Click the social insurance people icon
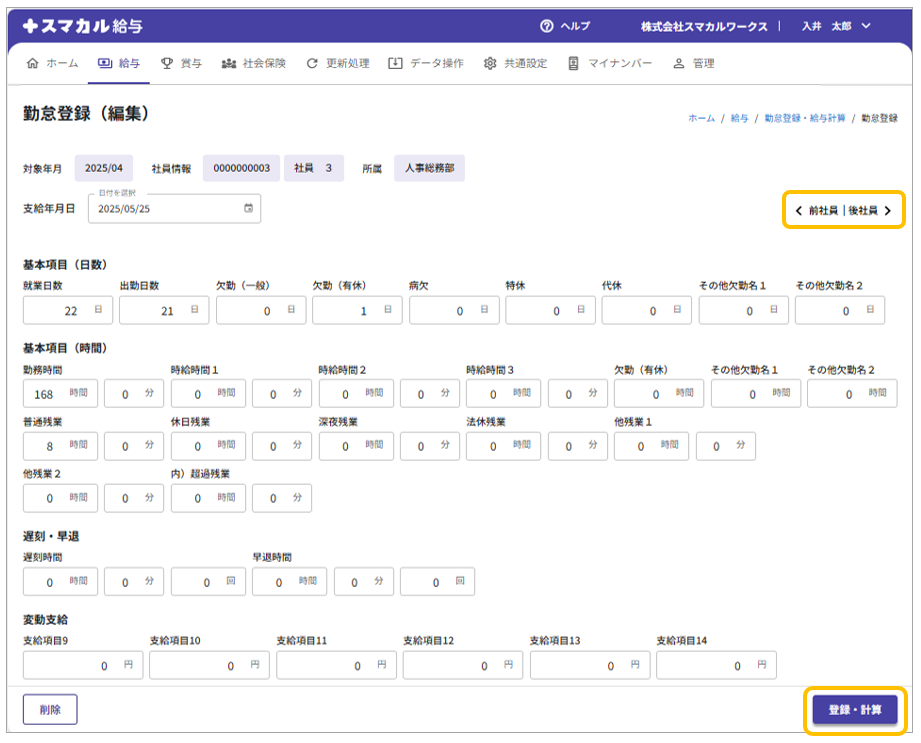Image resolution: width=921 pixels, height=743 pixels. pyautogui.click(x=229, y=63)
